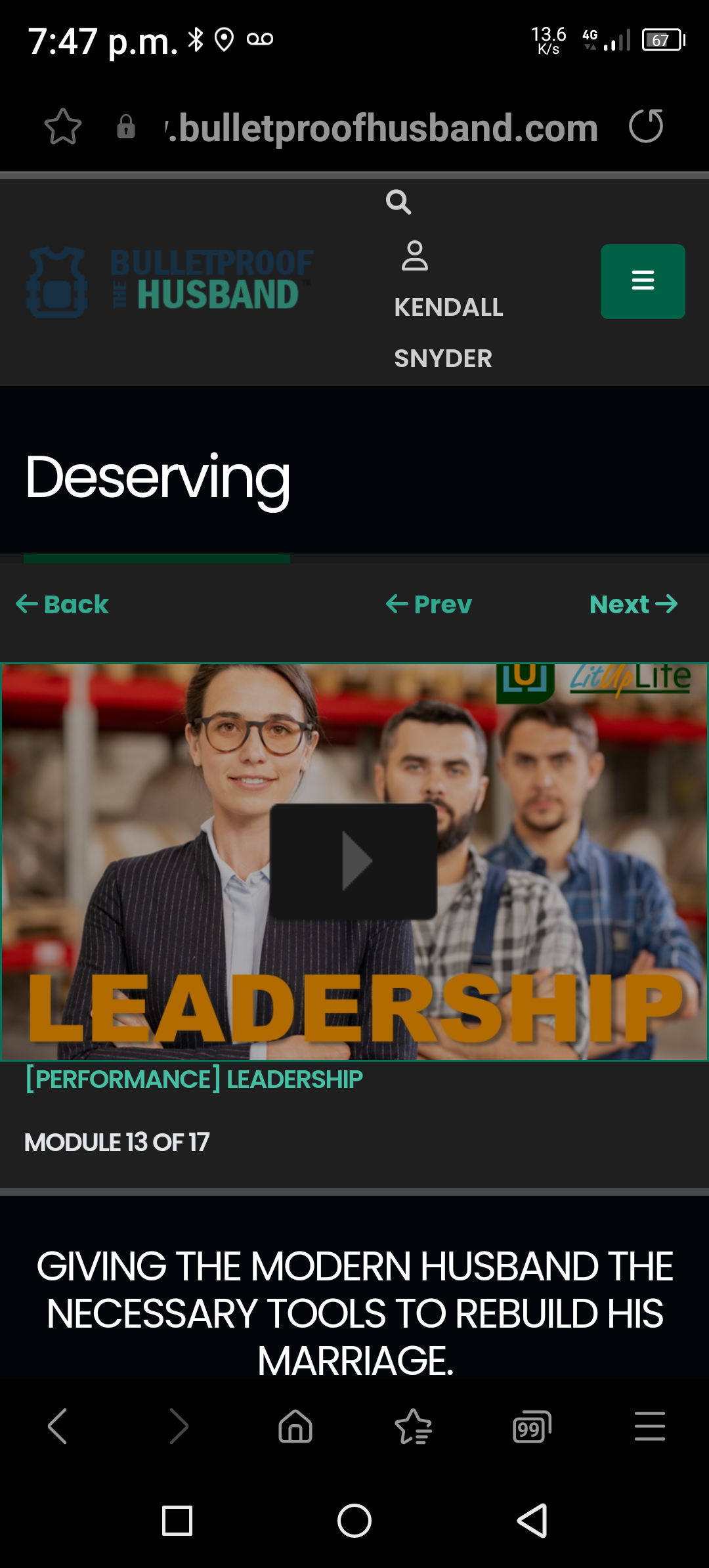Viewport: 709px width, 1568px height.
Task: Select the browser address bar URL
Action: coord(382,127)
